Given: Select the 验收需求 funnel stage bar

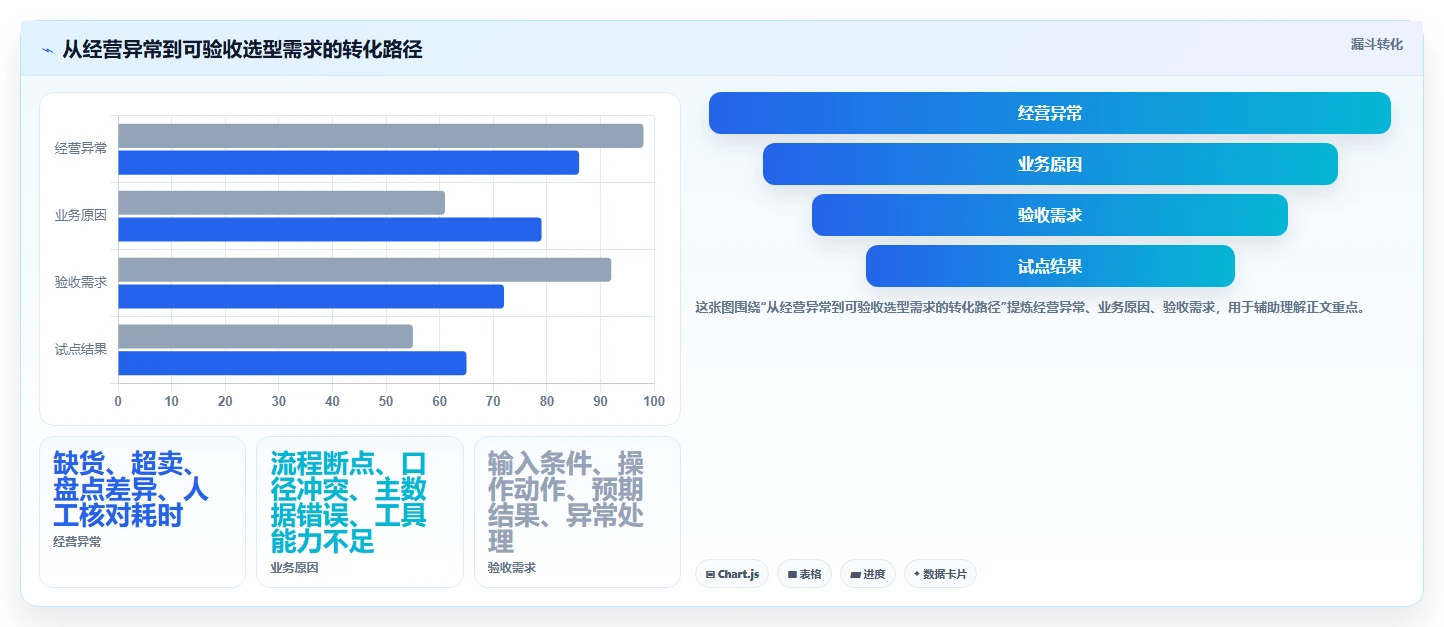Looking at the screenshot, I should (x=1050, y=215).
